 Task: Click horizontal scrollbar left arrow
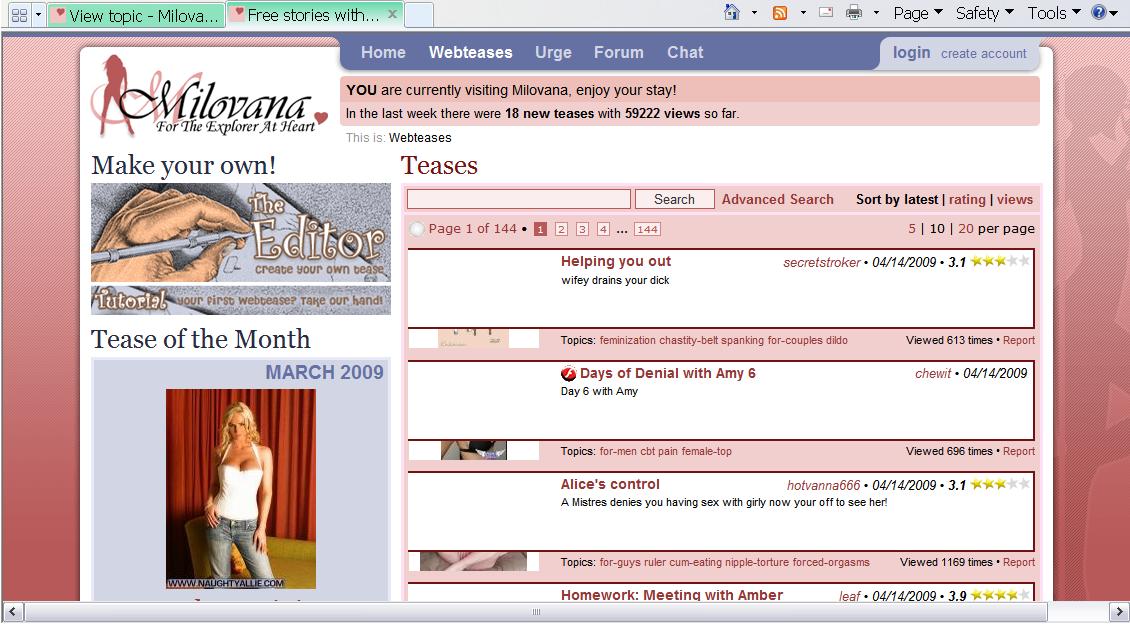[x=13, y=612]
